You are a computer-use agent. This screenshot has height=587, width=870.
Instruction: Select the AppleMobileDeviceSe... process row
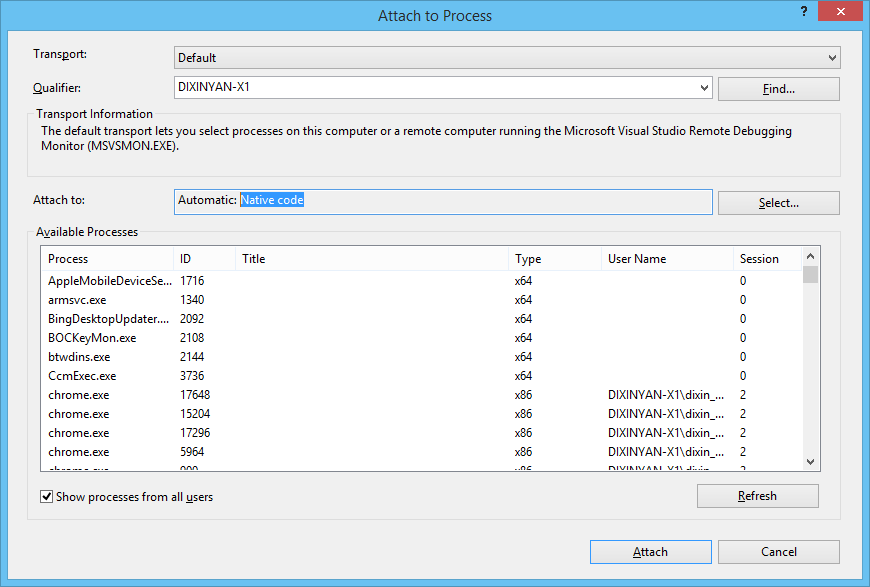pos(422,281)
